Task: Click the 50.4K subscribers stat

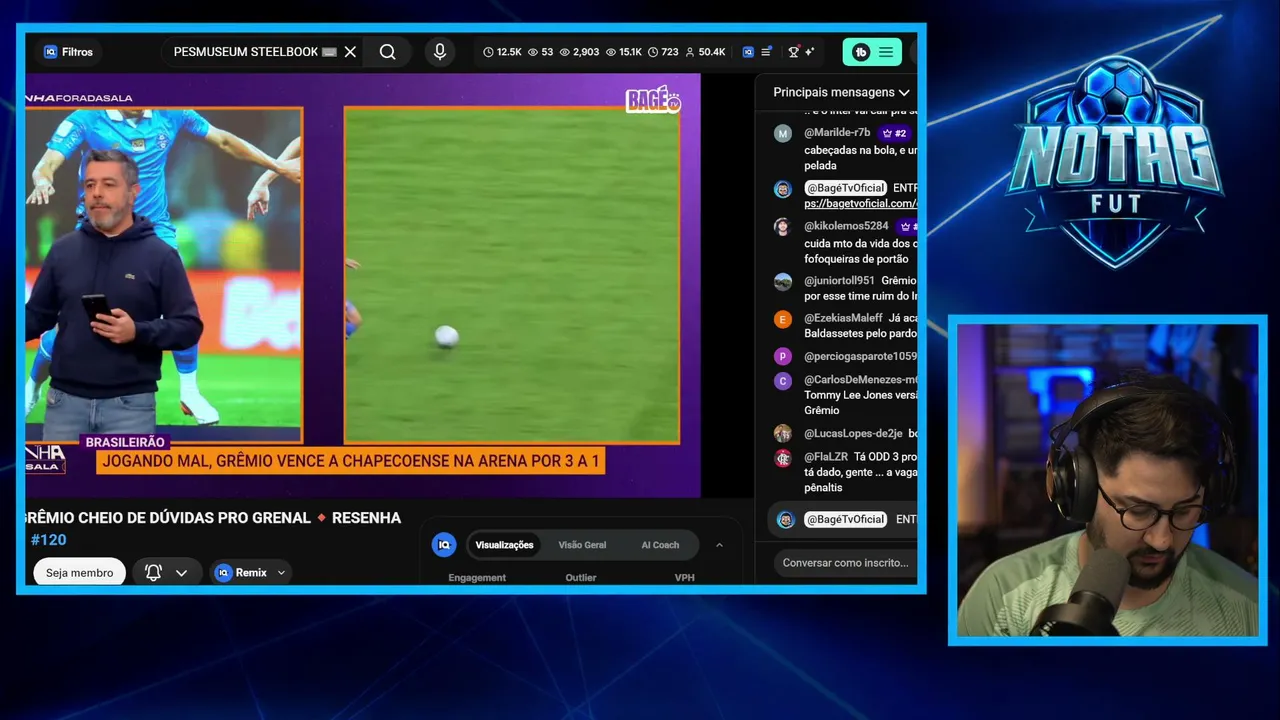Action: pyautogui.click(x=705, y=52)
